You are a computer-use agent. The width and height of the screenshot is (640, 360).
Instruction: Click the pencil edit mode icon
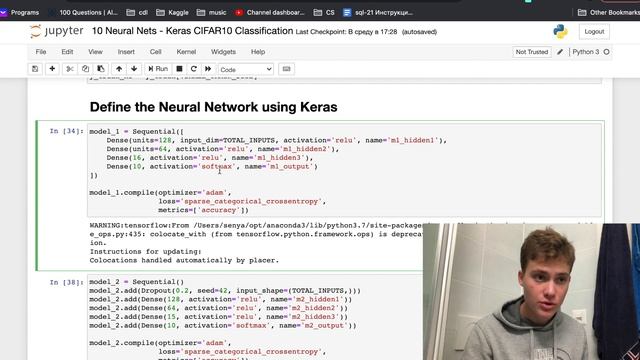click(560, 52)
